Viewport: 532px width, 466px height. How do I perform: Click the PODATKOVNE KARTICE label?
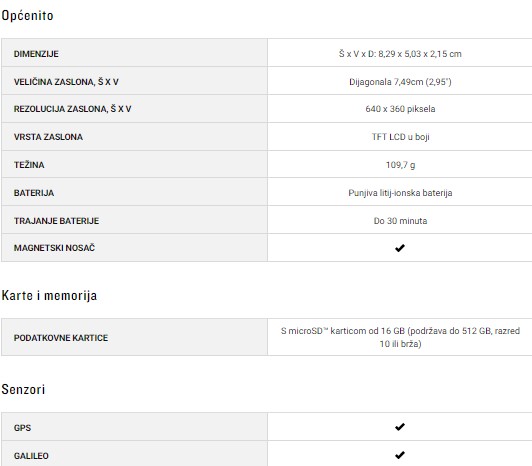pos(61,338)
